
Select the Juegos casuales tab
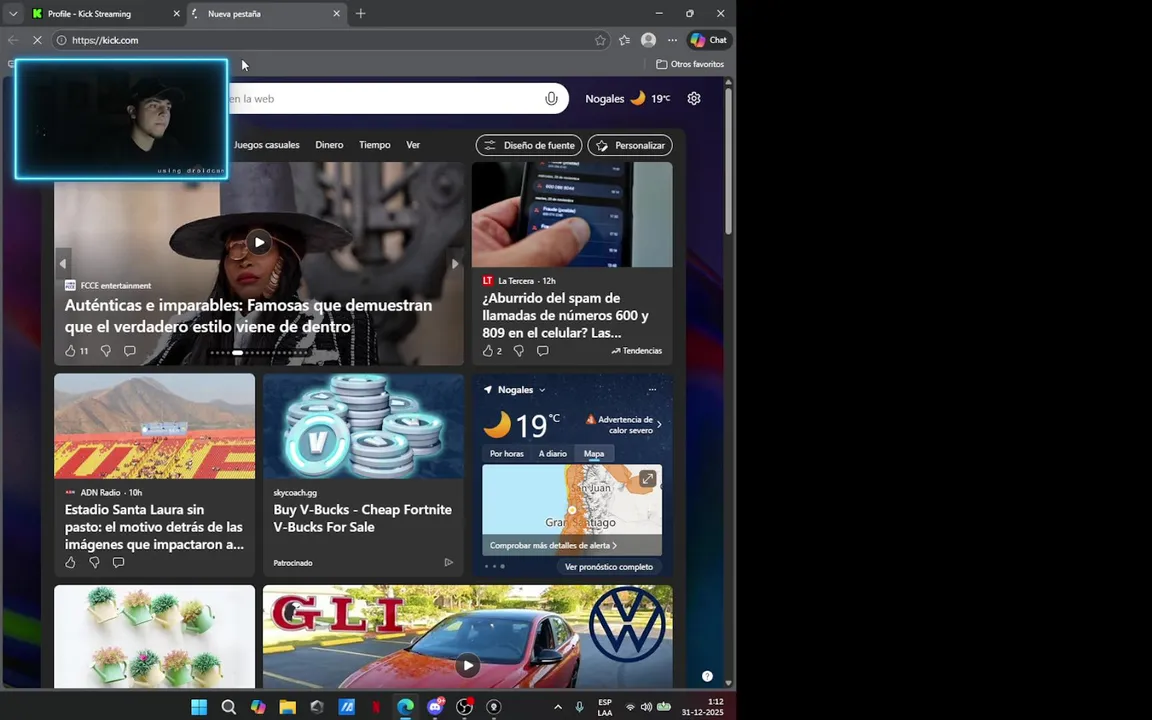(x=267, y=145)
